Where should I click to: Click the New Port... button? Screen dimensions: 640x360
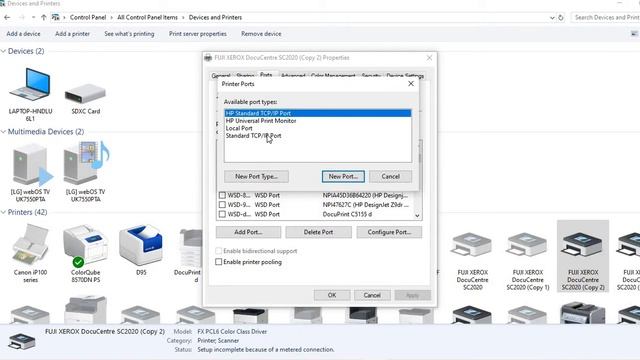coord(343,176)
